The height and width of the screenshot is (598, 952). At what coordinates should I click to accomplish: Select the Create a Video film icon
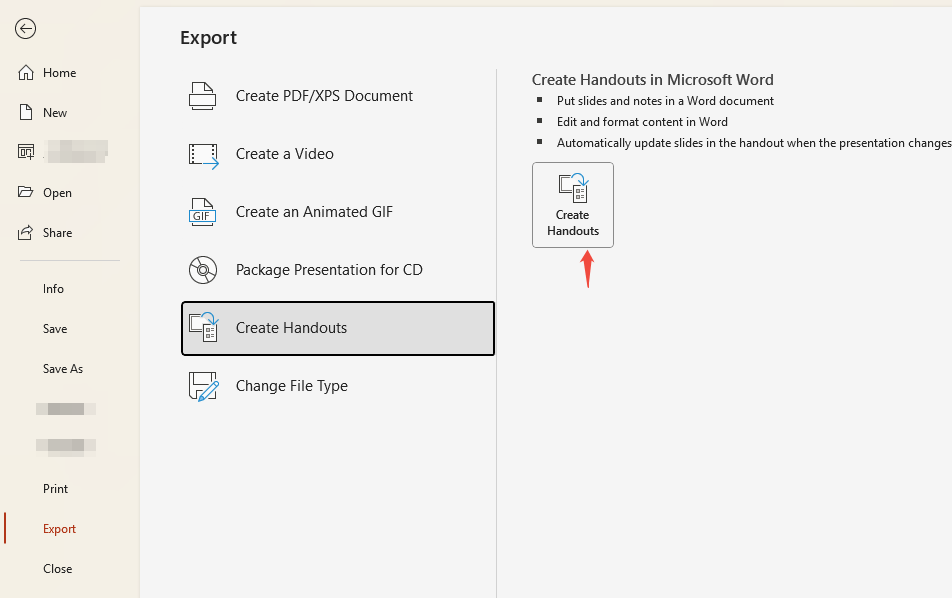203,154
